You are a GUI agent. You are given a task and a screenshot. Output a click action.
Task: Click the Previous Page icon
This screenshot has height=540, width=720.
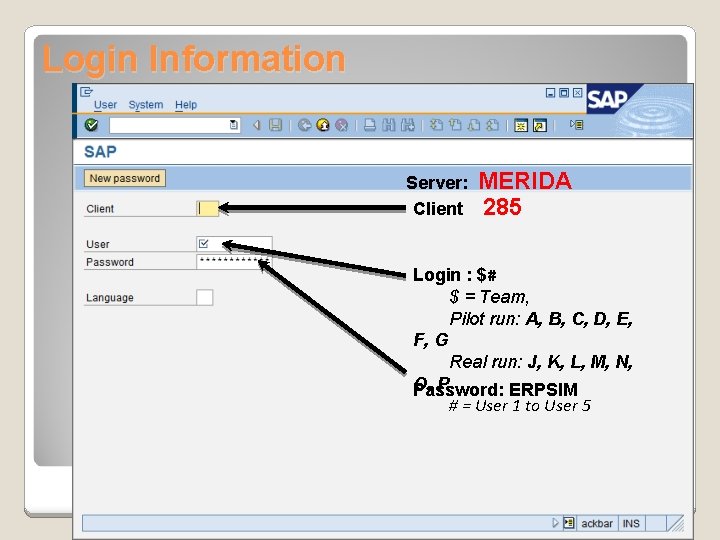455,125
